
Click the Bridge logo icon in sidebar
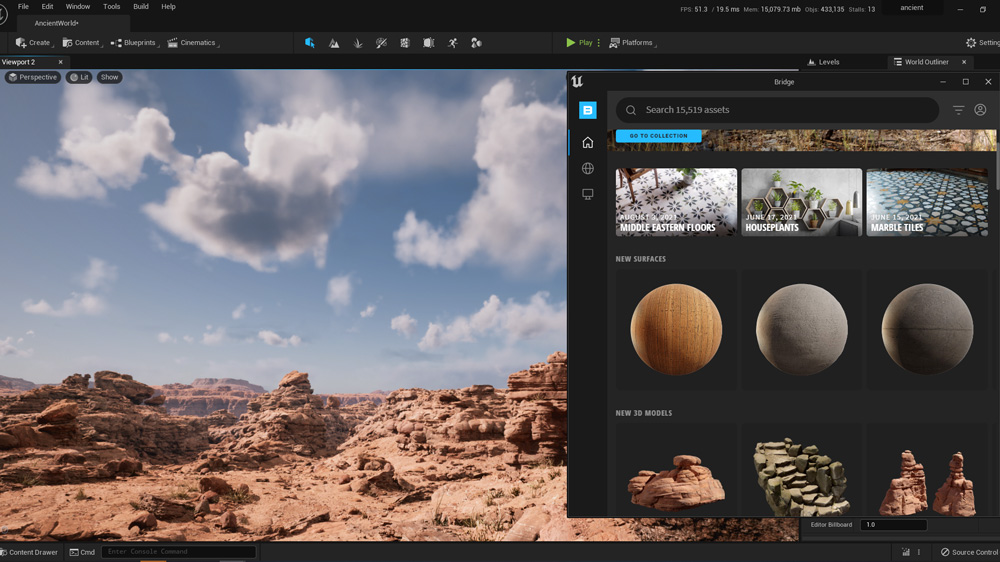[587, 110]
